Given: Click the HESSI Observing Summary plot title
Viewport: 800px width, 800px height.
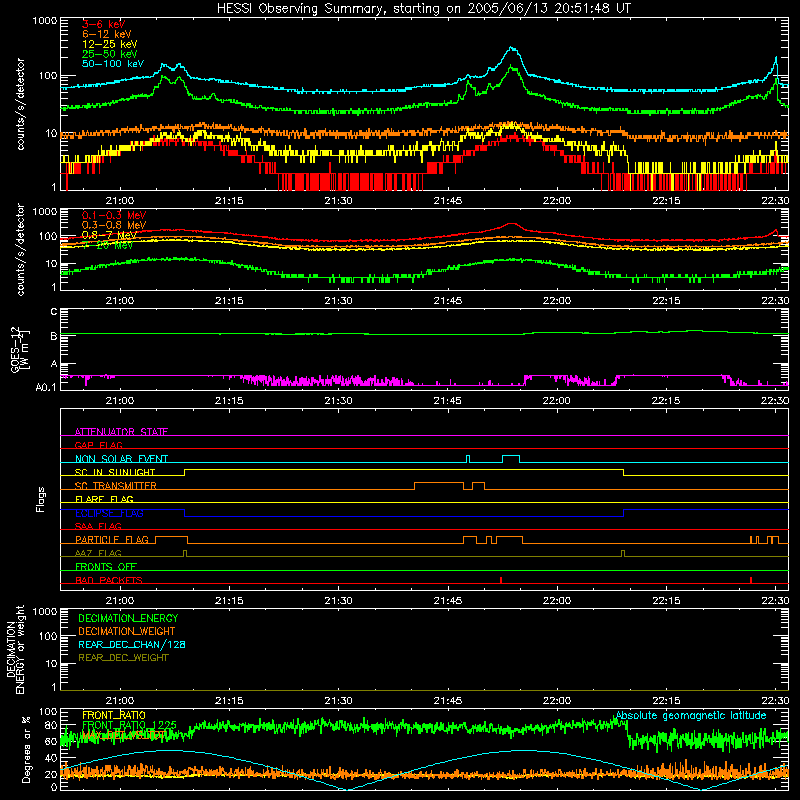Looking at the screenshot, I should (x=423, y=8).
